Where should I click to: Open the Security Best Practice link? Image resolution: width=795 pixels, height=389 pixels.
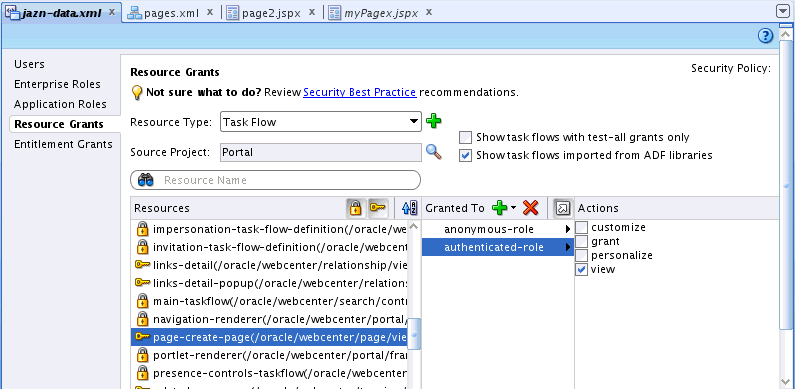(359, 92)
